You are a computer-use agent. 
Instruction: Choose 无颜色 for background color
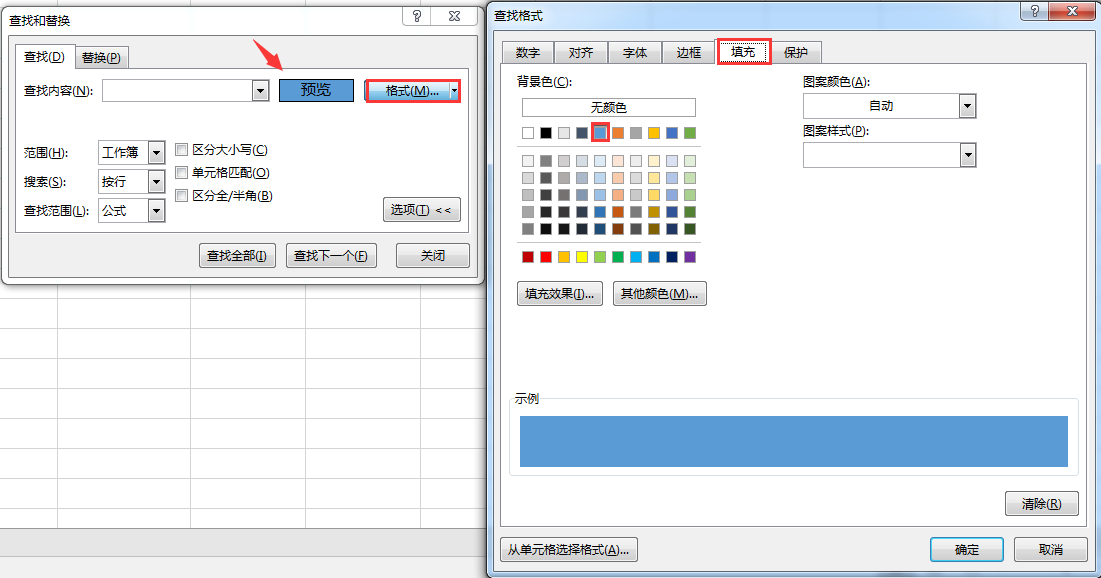click(x=609, y=107)
